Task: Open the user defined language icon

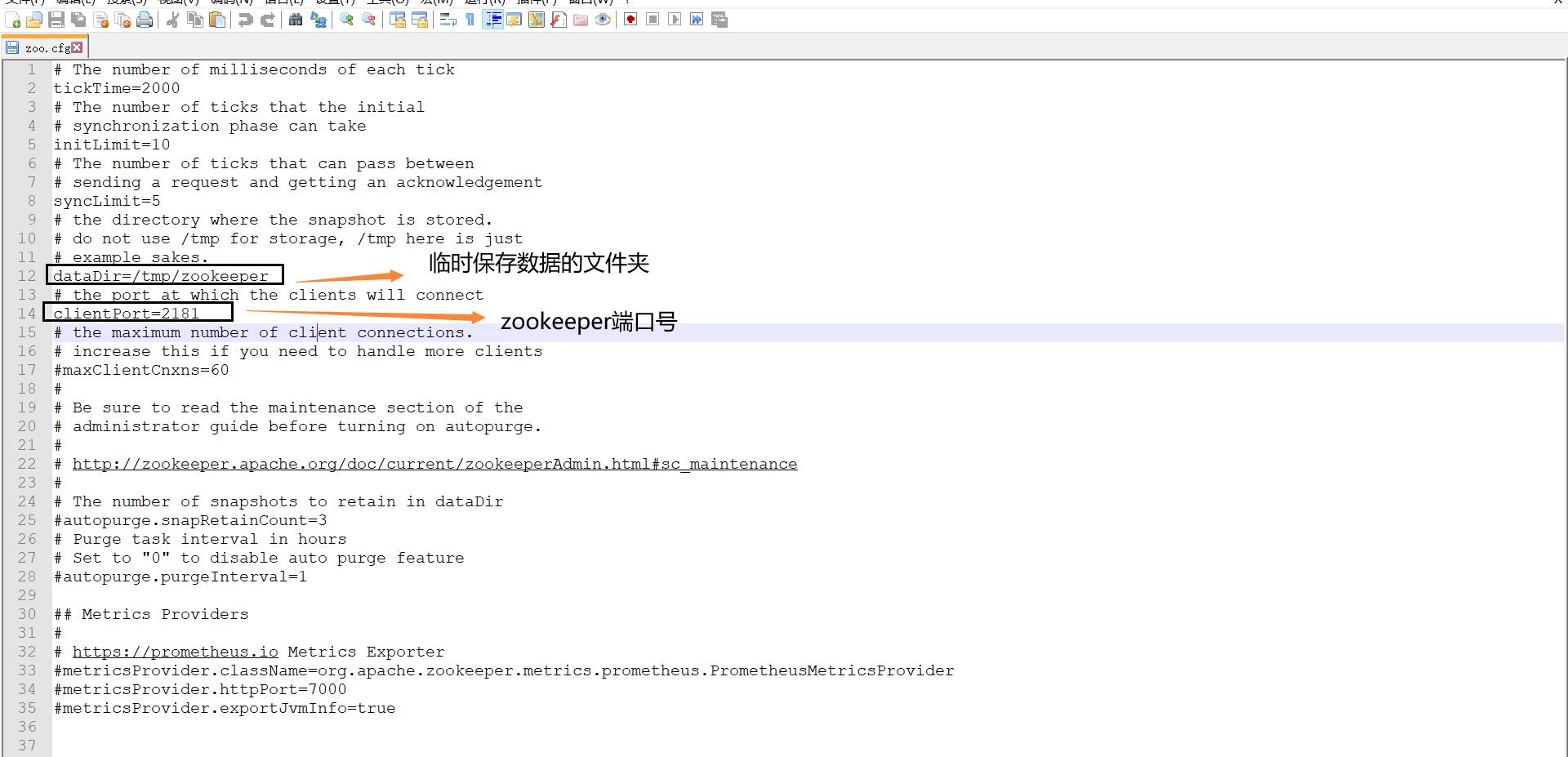Action: [514, 20]
